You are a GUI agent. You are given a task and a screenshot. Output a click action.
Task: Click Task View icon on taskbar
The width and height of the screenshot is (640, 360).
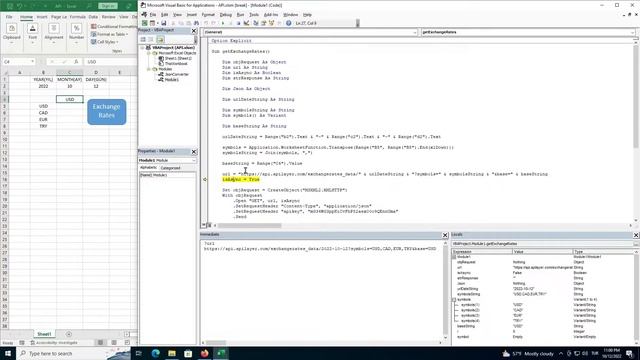139,353
